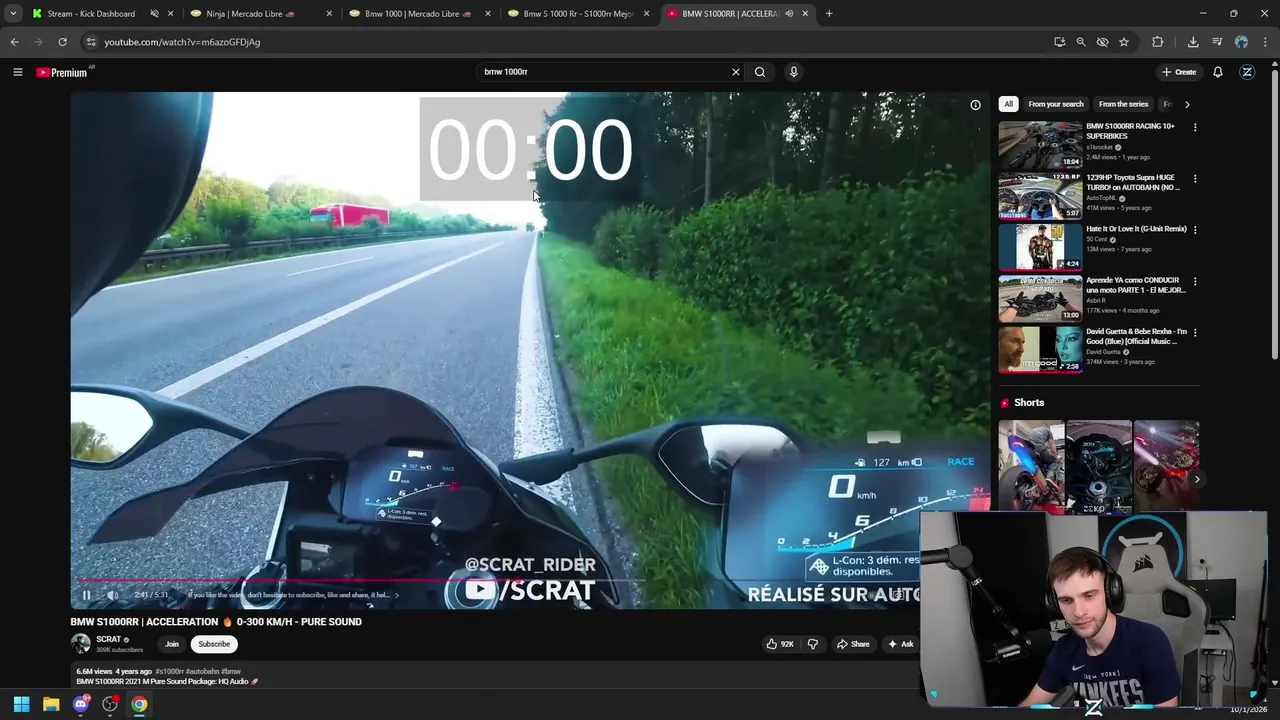Click the #autobahn hashtag

(202, 672)
